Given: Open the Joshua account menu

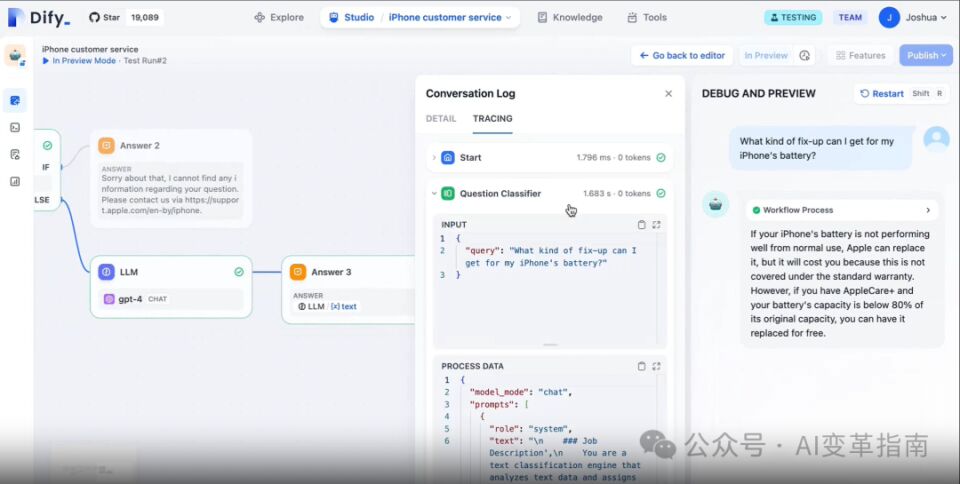Looking at the screenshot, I should (x=913, y=17).
